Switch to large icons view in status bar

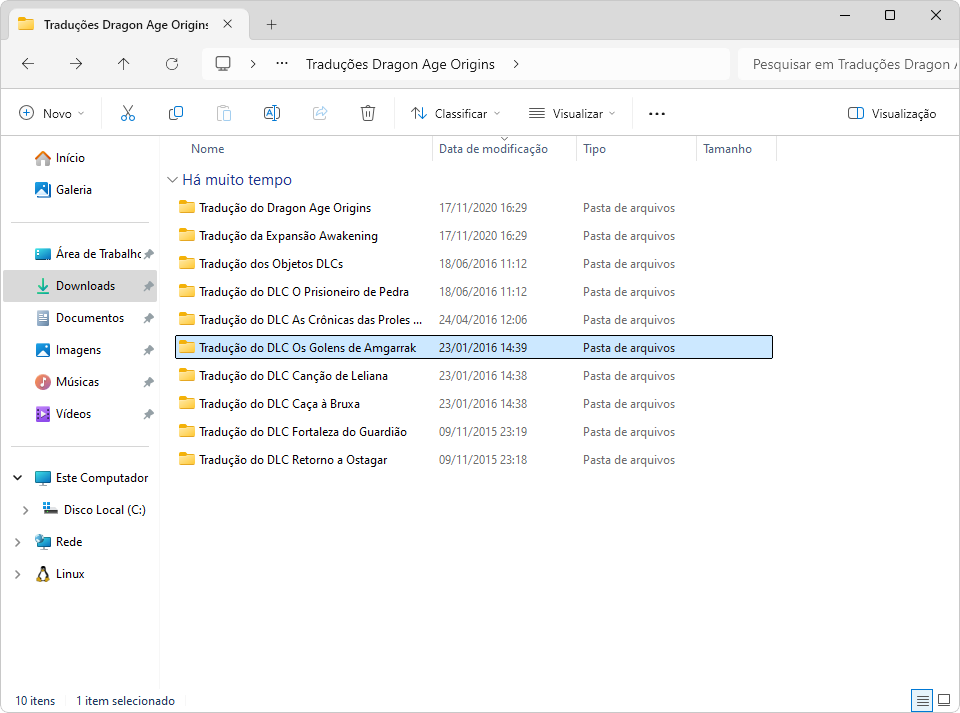tap(944, 700)
